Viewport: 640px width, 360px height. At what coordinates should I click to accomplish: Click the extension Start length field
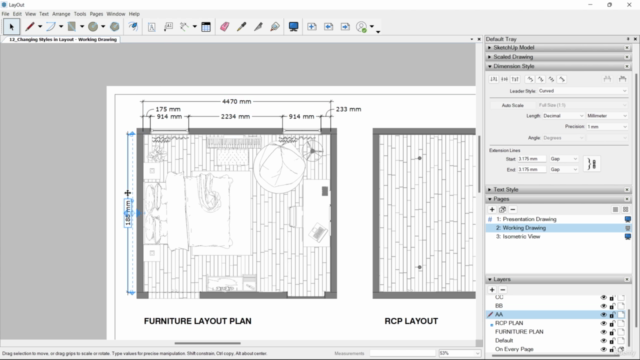532,159
